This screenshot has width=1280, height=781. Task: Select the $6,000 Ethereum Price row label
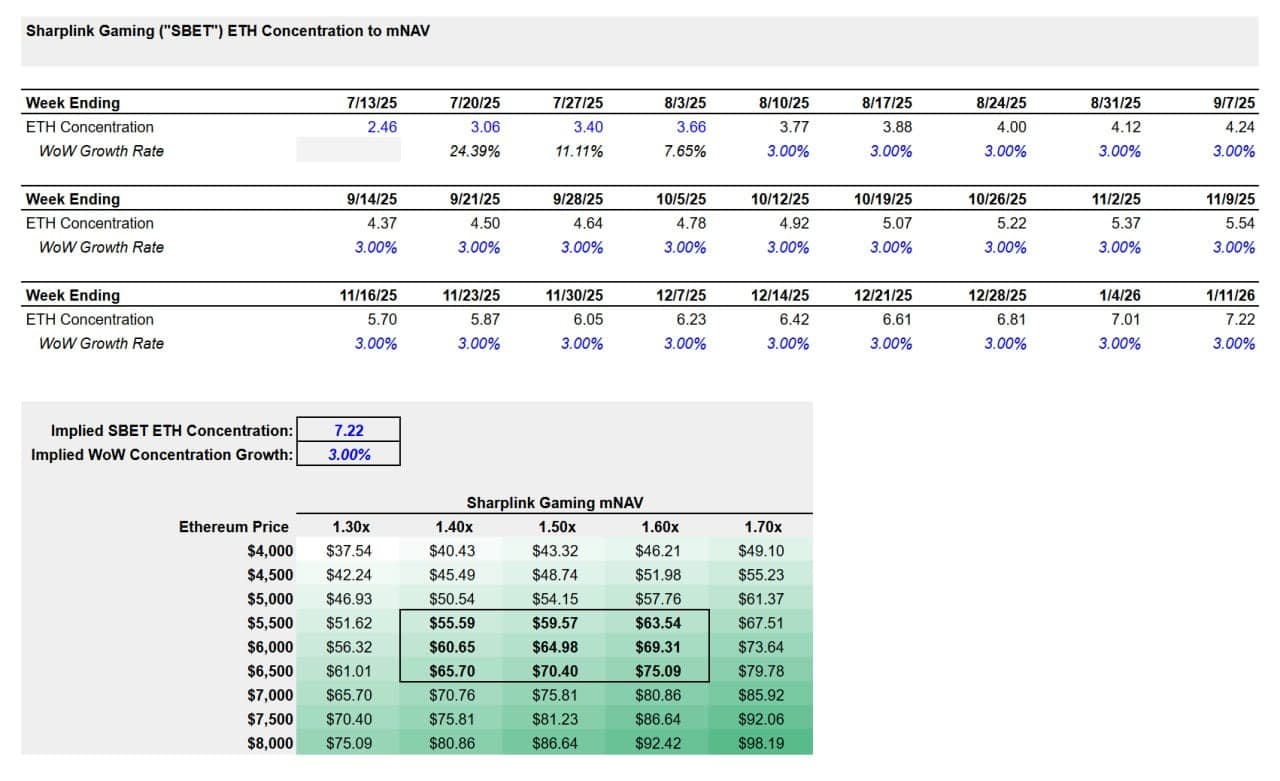point(270,647)
